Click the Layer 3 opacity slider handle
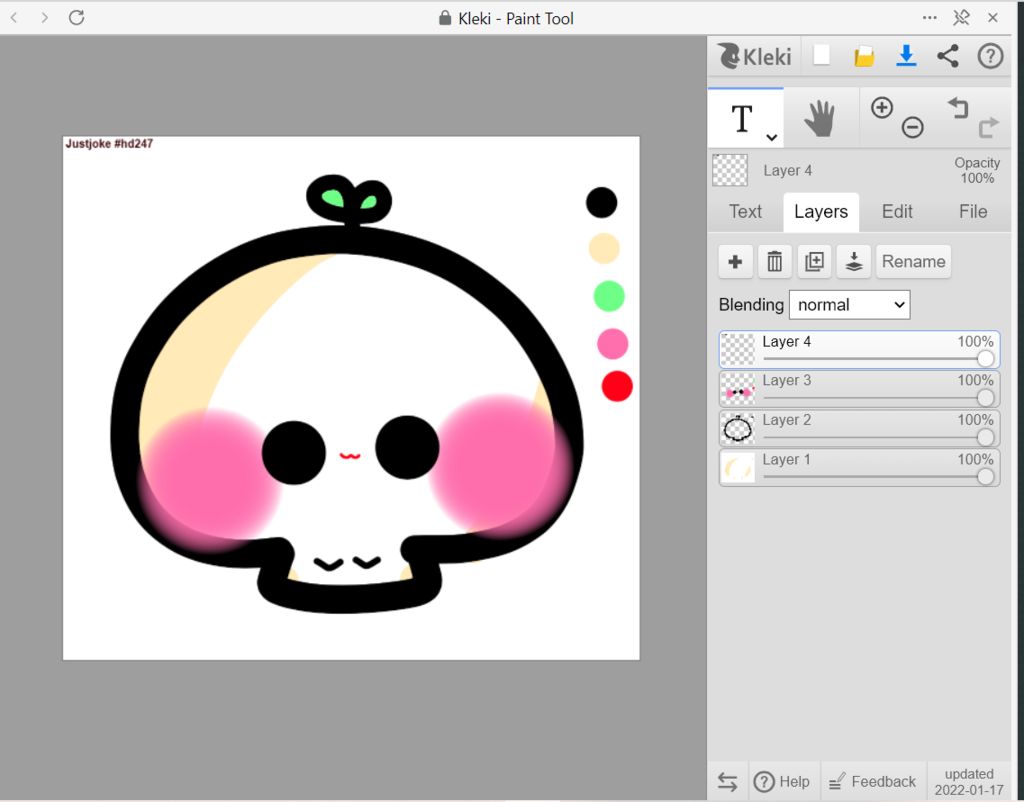Image resolution: width=1024 pixels, height=802 pixels. 985,398
